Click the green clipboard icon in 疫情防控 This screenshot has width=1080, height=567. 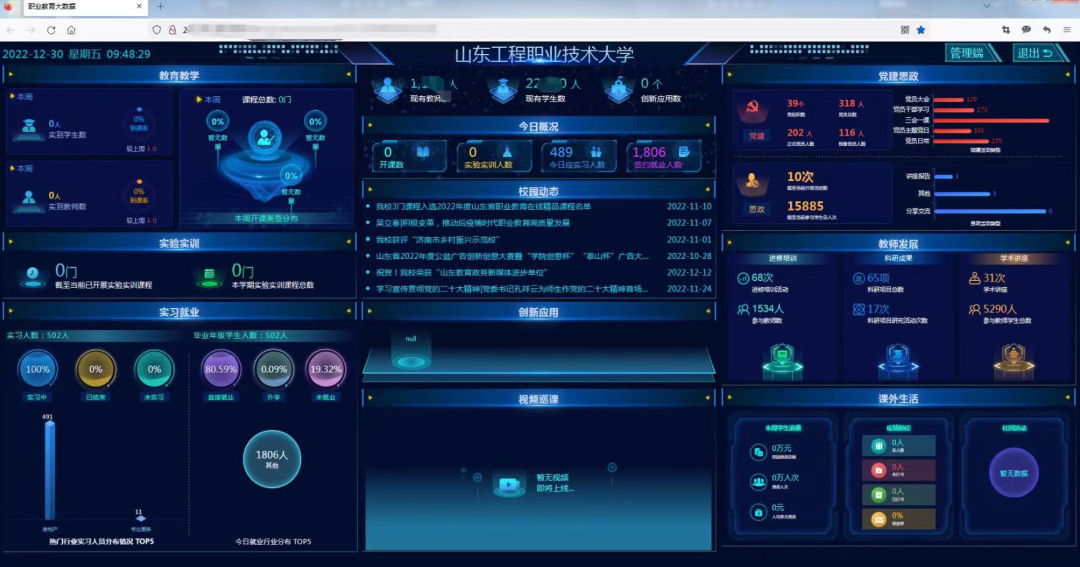tap(878, 495)
